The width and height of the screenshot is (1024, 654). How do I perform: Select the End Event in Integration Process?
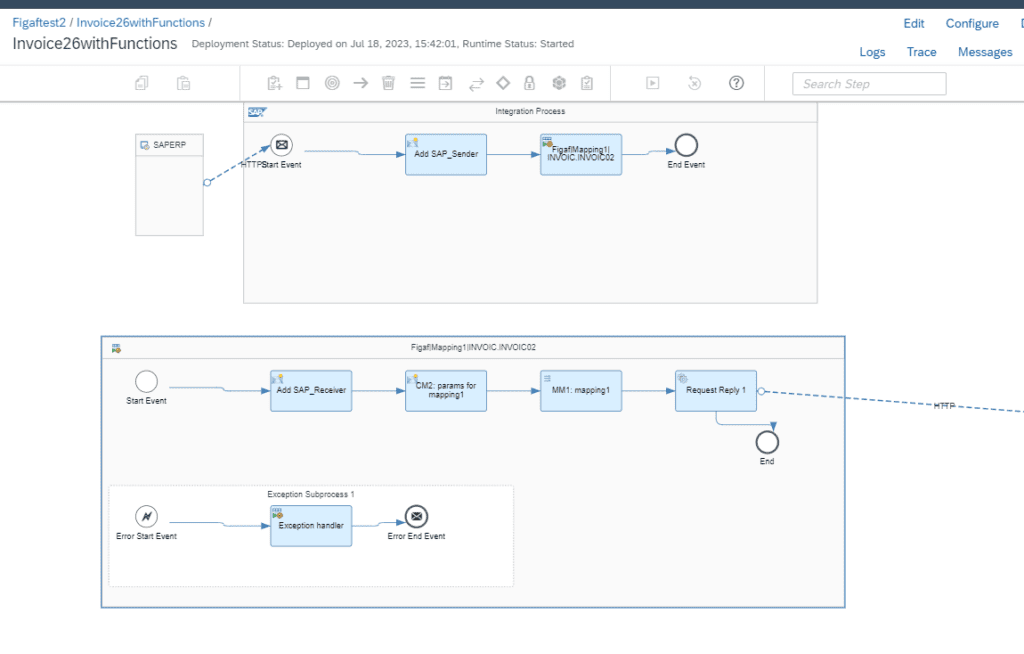click(x=686, y=145)
